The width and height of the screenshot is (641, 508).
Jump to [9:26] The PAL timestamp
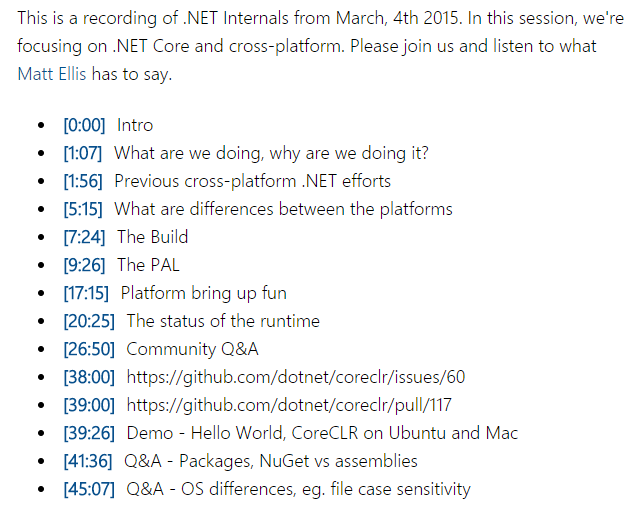click(84, 265)
